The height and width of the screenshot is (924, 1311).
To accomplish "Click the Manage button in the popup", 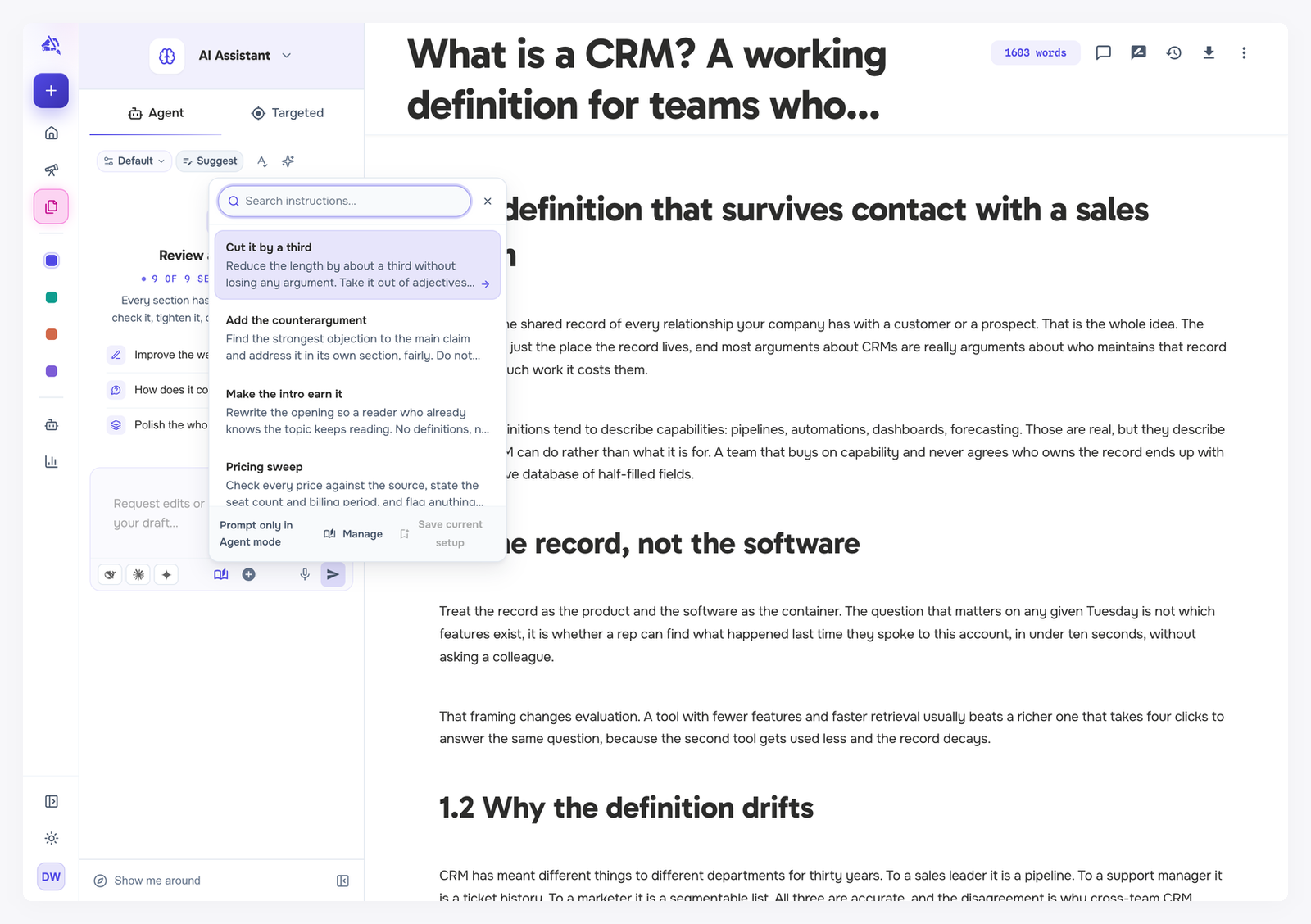I will (x=353, y=534).
